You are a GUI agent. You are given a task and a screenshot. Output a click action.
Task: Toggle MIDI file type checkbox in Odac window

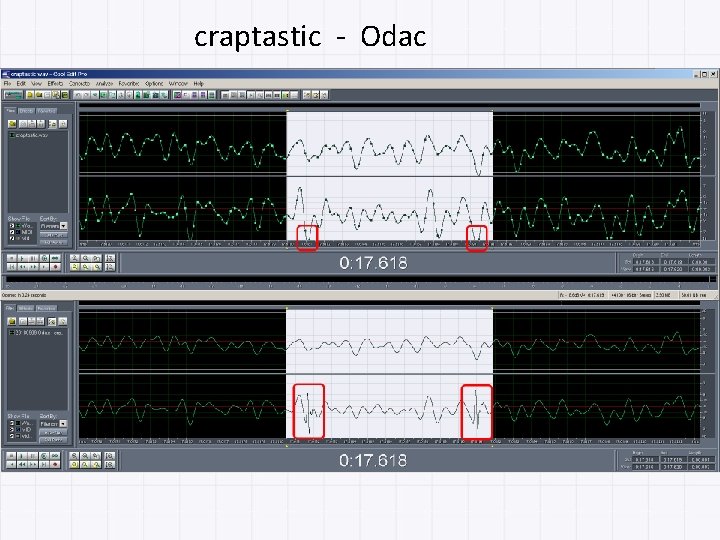pyautogui.click(x=12, y=429)
